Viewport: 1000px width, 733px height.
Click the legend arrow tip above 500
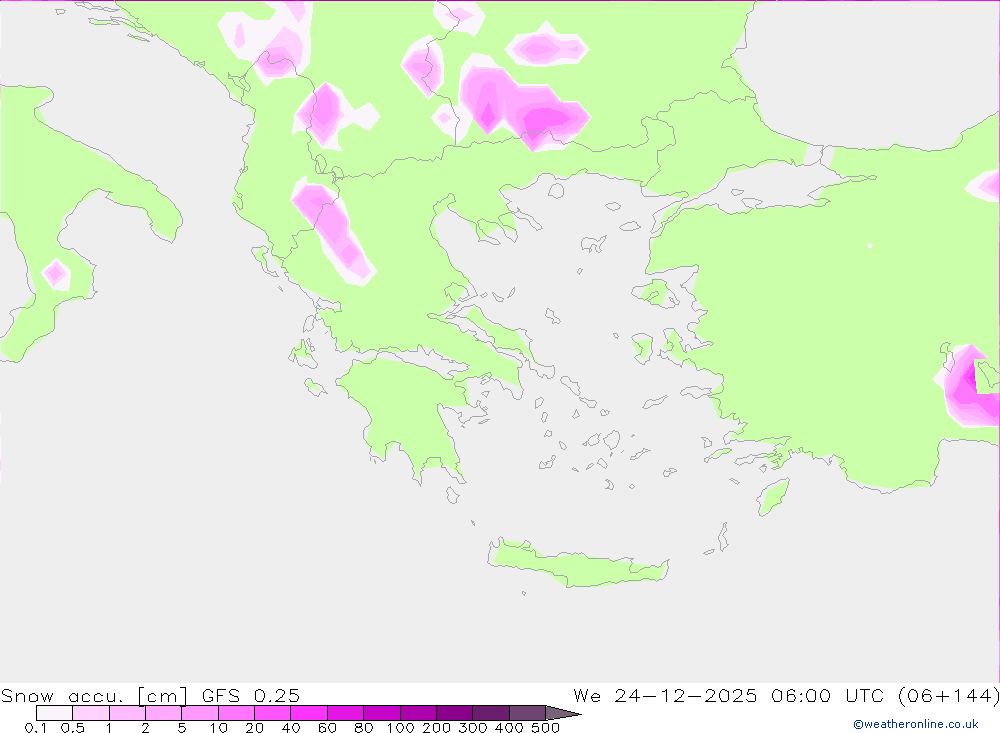[564, 713]
